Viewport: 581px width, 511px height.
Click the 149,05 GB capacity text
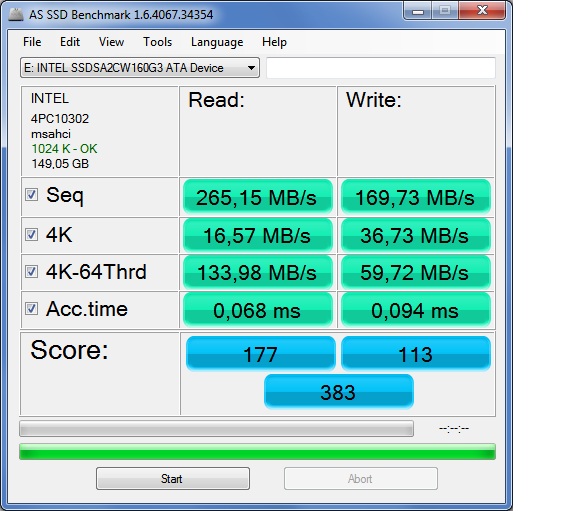(60, 163)
